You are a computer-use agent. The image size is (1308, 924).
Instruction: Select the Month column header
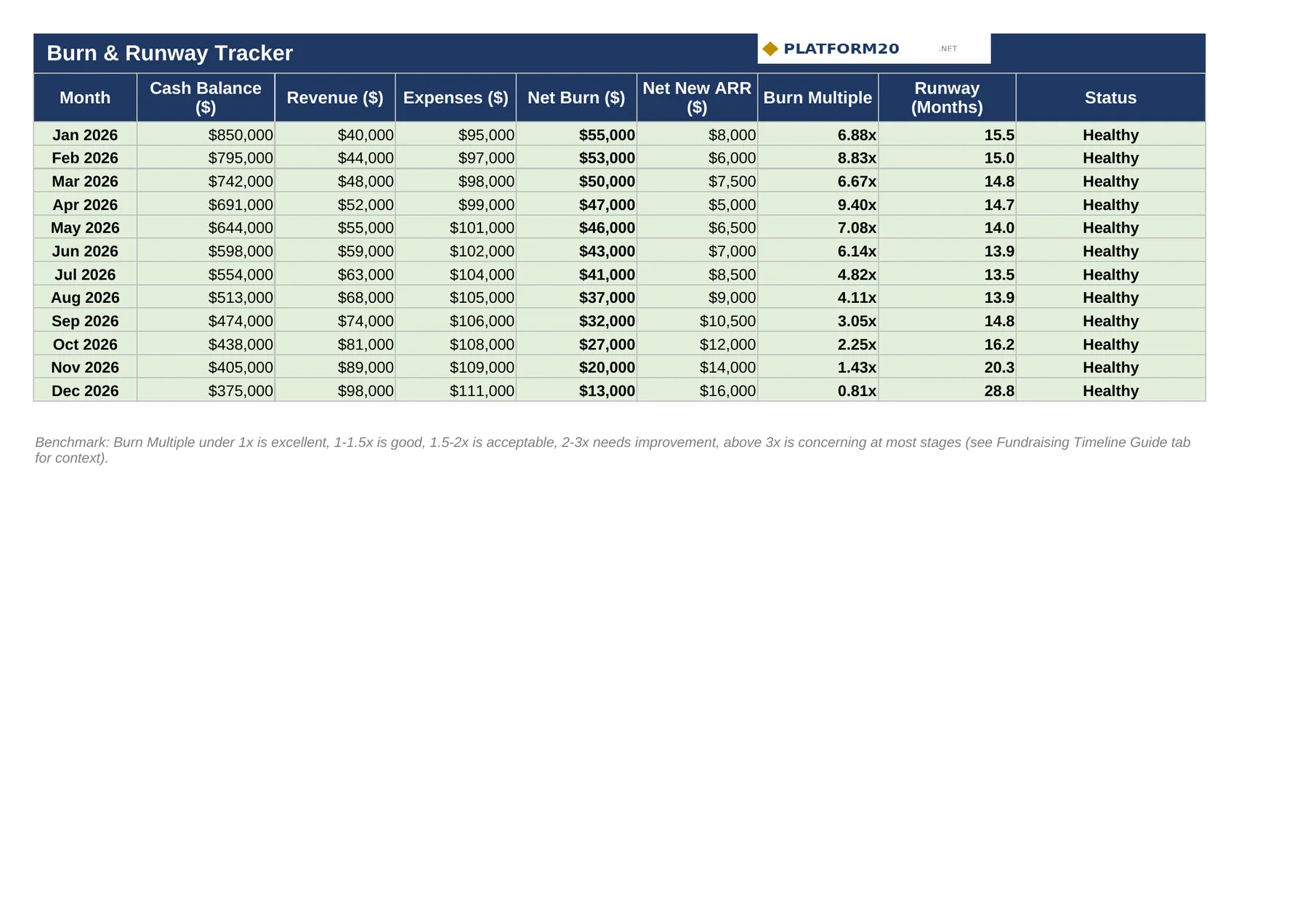pos(85,97)
